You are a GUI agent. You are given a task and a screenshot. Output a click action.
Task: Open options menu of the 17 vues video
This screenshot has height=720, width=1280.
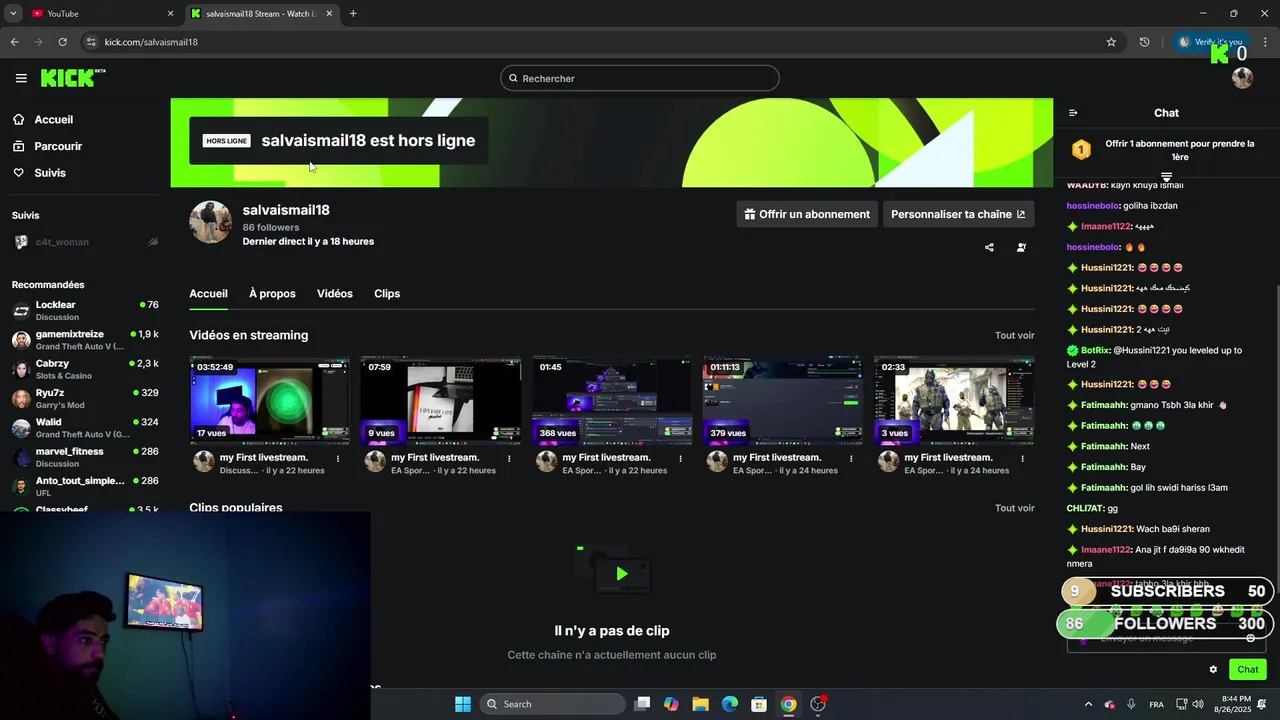pos(338,459)
